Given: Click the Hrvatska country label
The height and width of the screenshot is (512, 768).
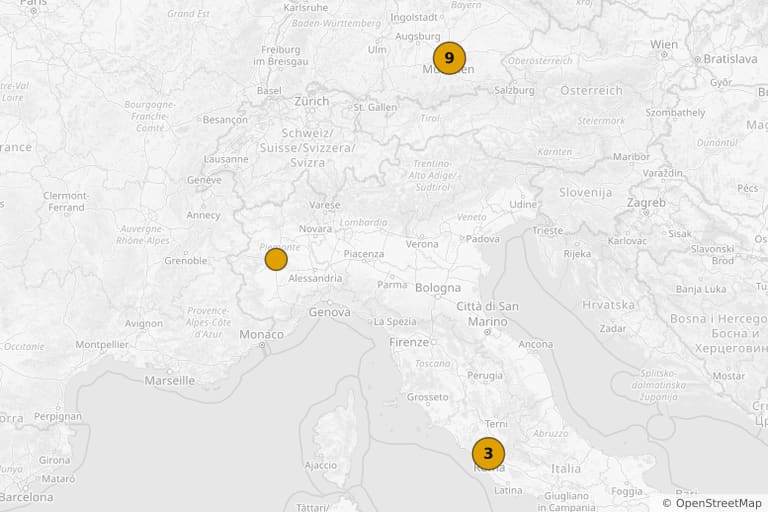Looking at the screenshot, I should 608,305.
